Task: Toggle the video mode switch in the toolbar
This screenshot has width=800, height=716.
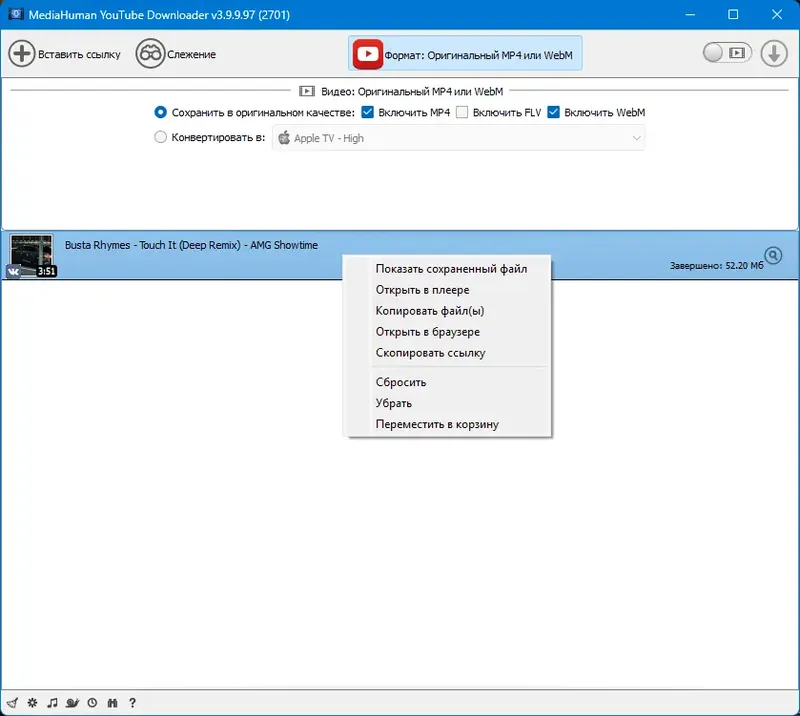Action: [x=727, y=53]
